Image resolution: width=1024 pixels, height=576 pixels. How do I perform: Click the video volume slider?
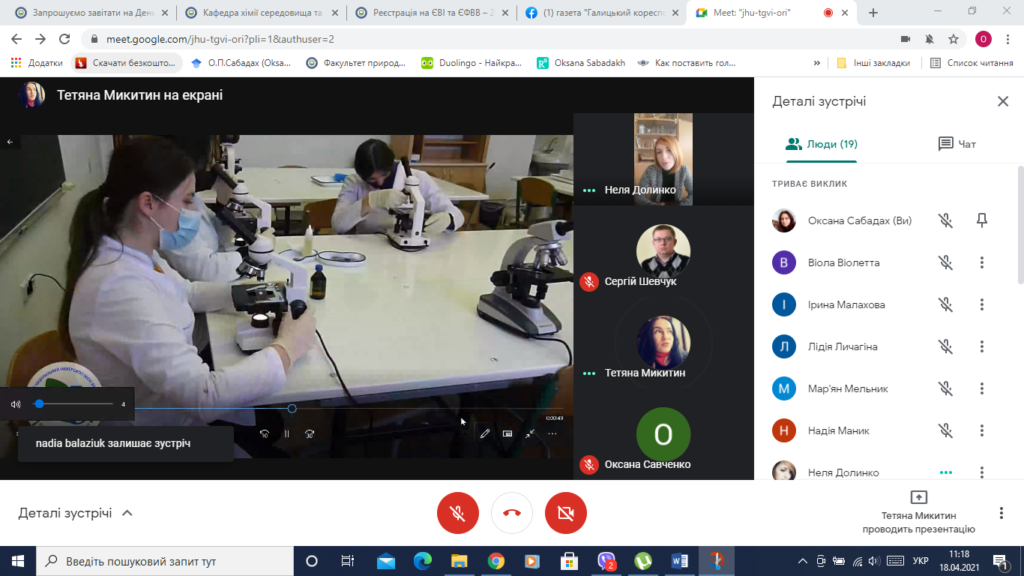pyautogui.click(x=75, y=404)
